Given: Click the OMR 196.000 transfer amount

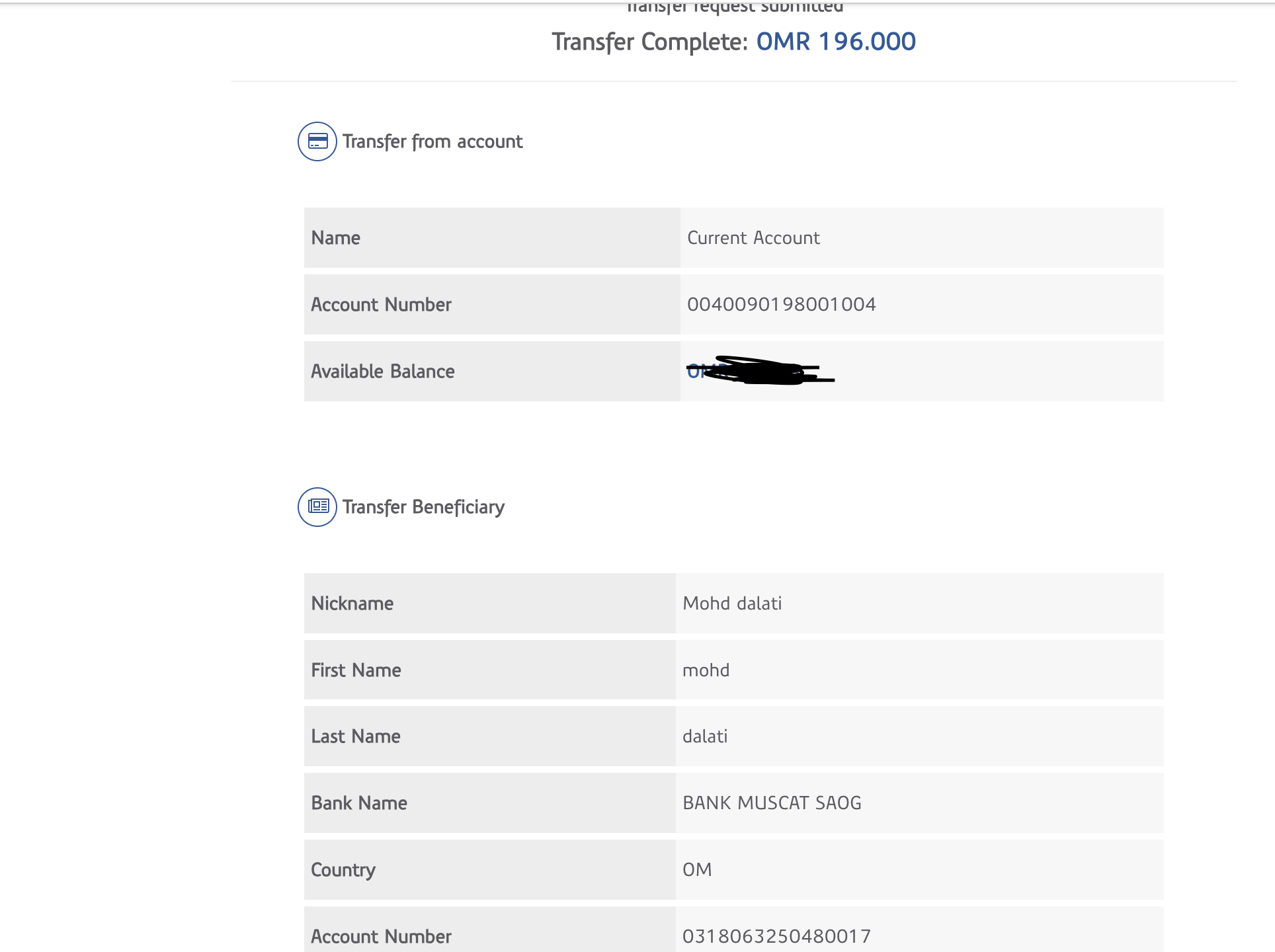Looking at the screenshot, I should (836, 42).
